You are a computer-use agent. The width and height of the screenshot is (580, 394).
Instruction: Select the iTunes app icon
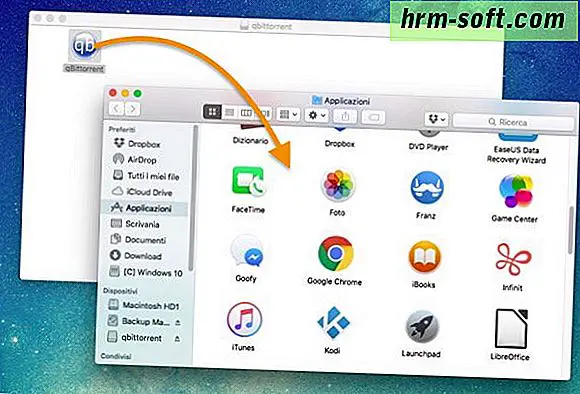244,320
